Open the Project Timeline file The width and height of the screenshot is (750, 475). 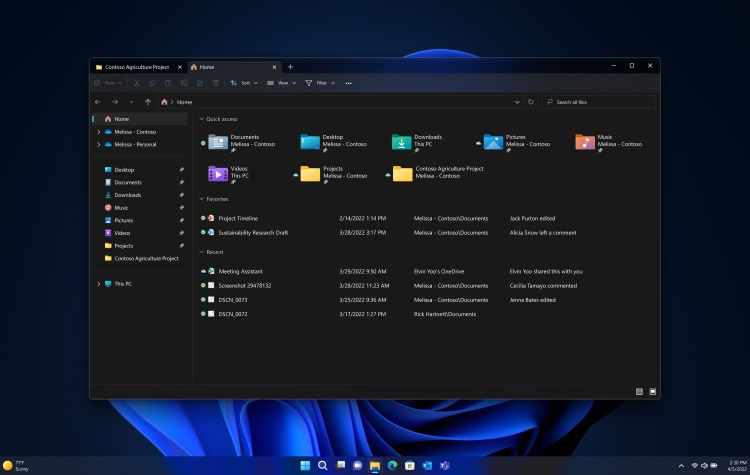240,217
